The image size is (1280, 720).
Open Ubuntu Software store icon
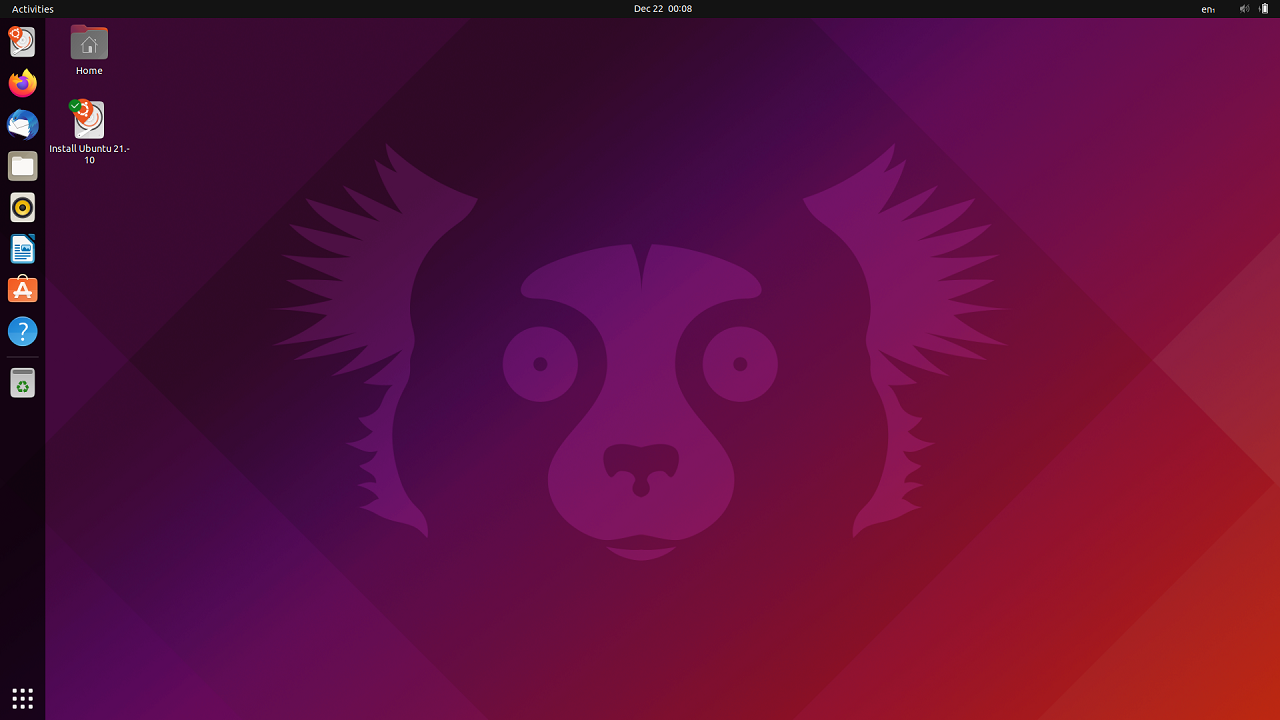22,290
